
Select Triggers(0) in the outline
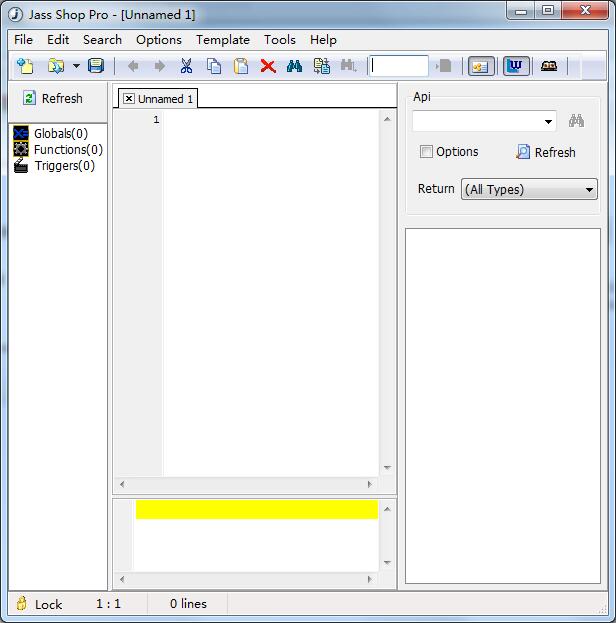(x=65, y=165)
